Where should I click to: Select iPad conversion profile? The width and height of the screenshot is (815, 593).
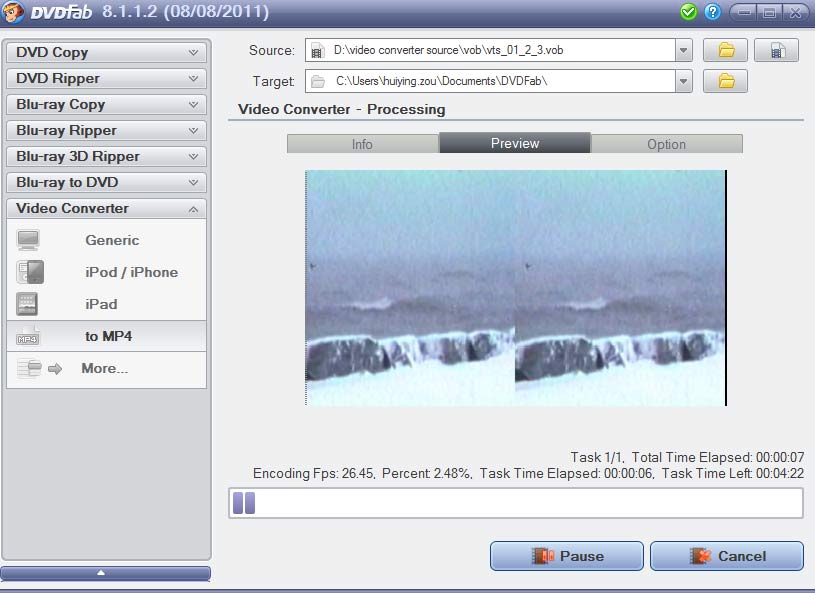point(107,304)
